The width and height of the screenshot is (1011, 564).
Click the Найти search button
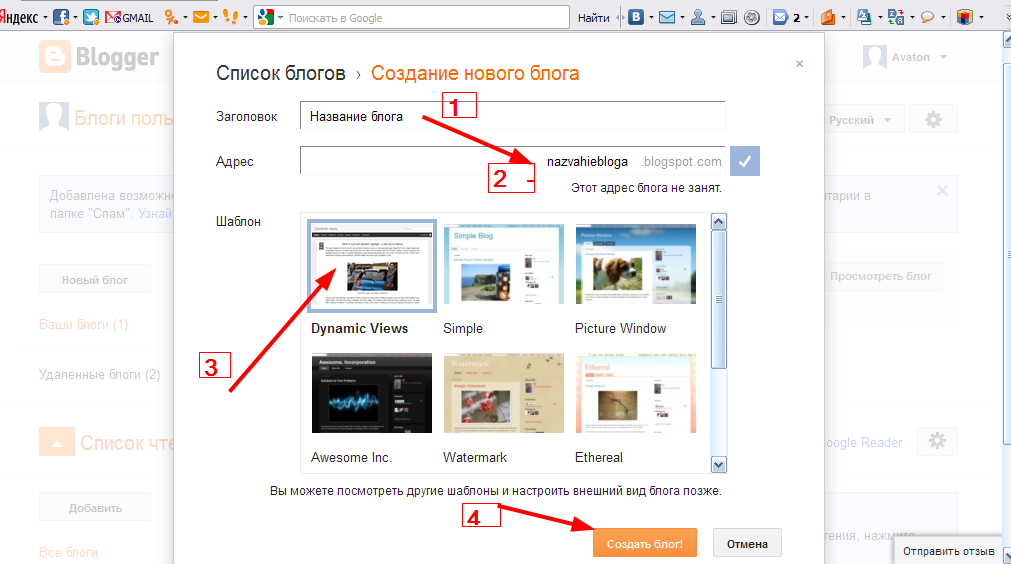(593, 18)
